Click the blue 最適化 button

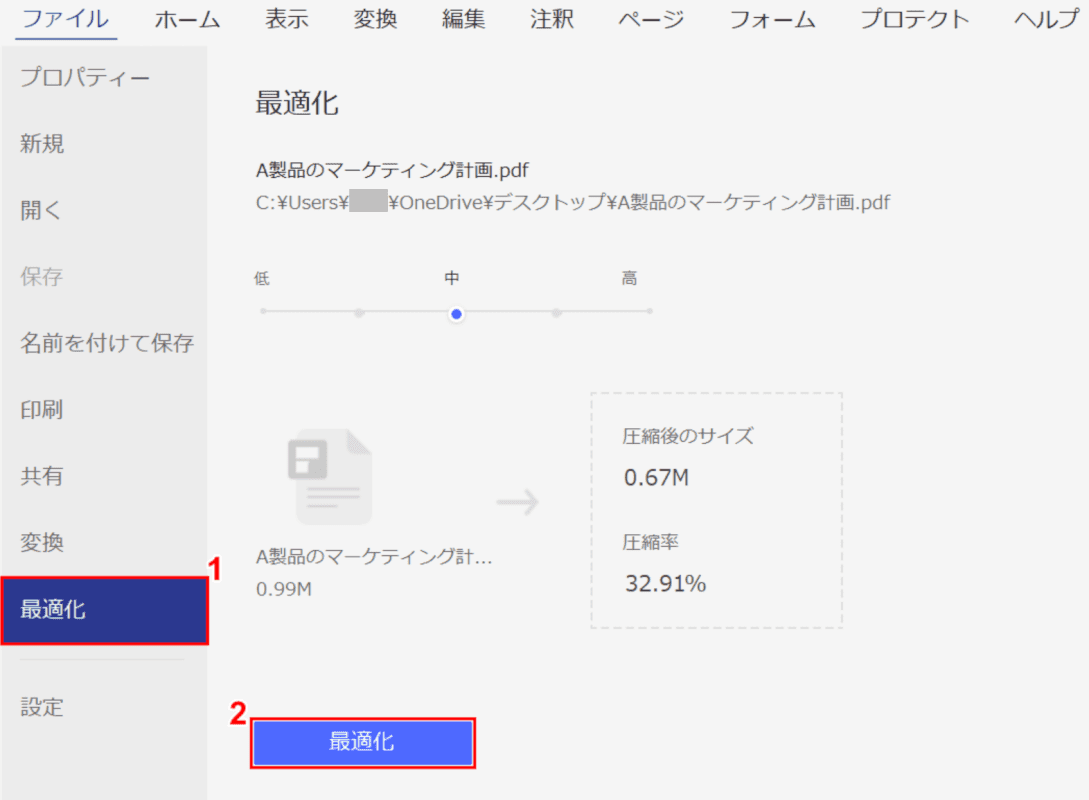[363, 742]
